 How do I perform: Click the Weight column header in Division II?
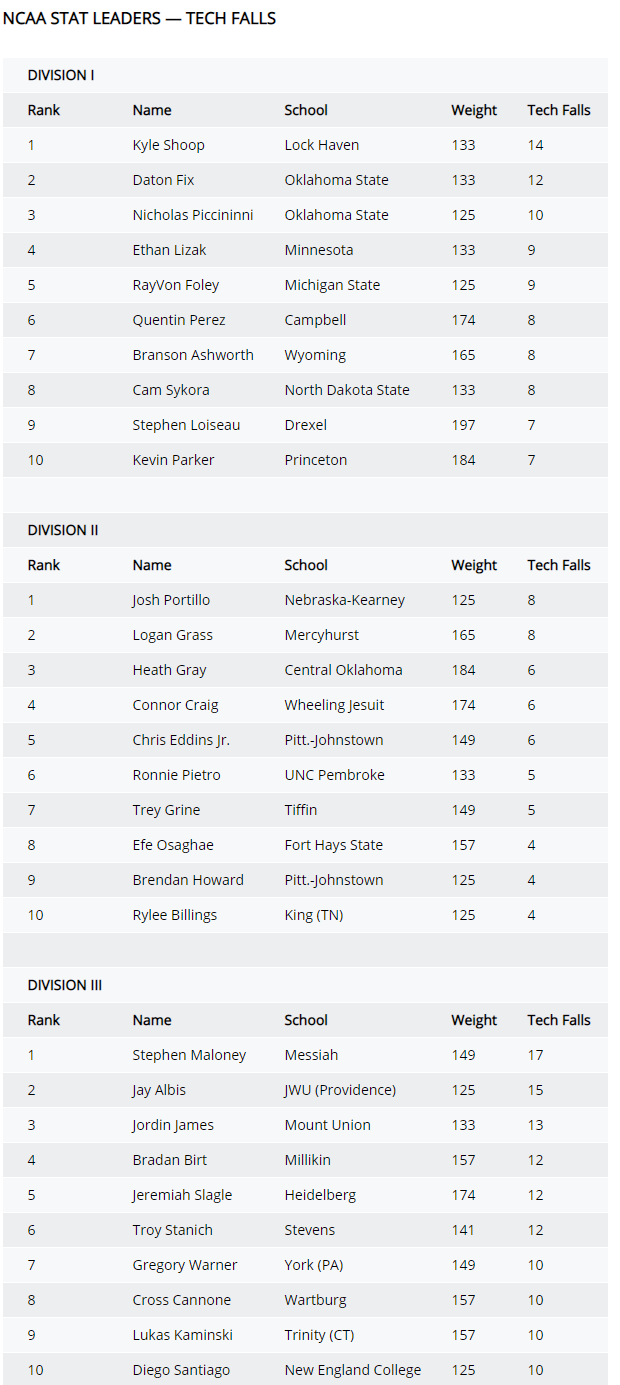(x=474, y=565)
